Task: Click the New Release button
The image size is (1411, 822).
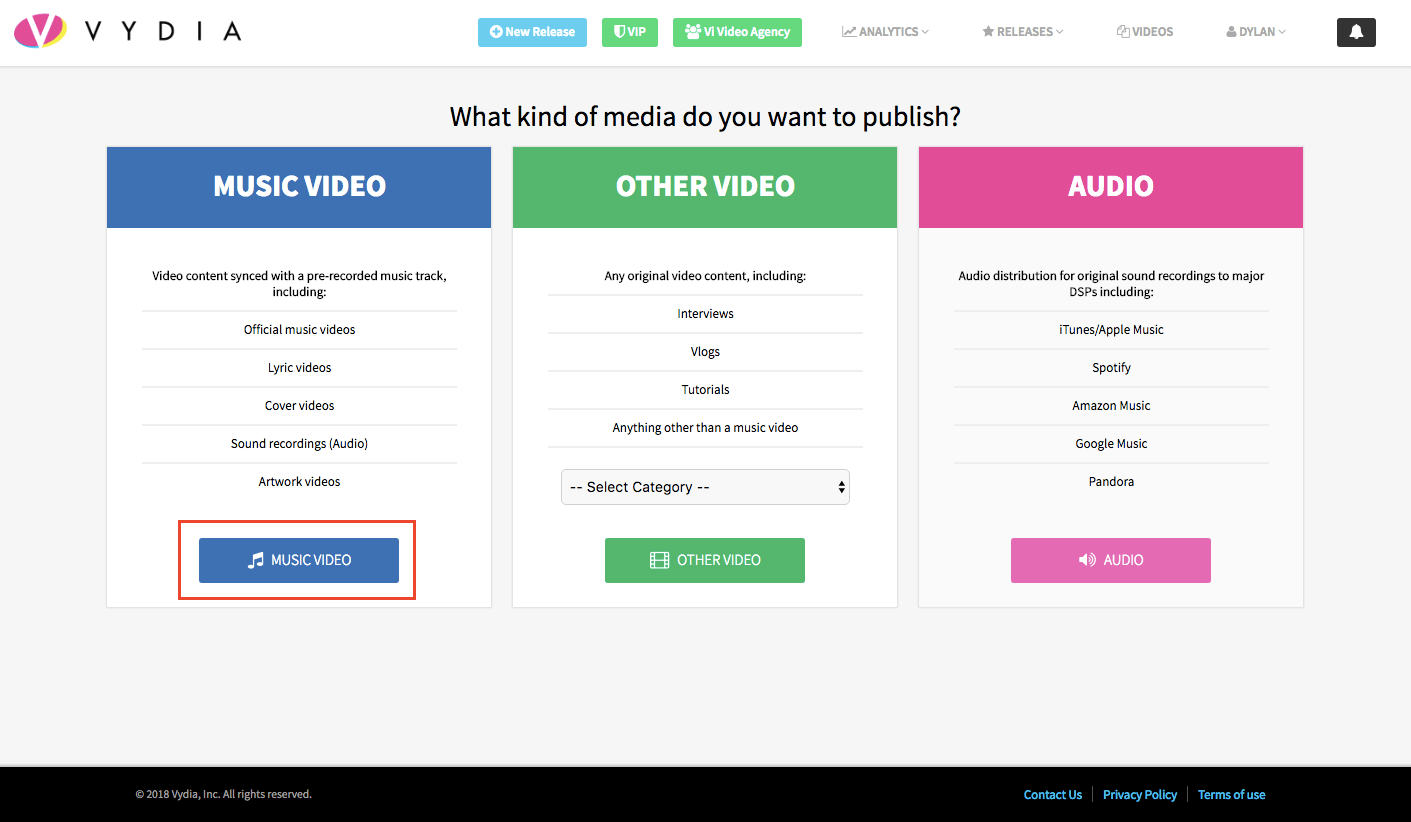Action: [x=532, y=32]
